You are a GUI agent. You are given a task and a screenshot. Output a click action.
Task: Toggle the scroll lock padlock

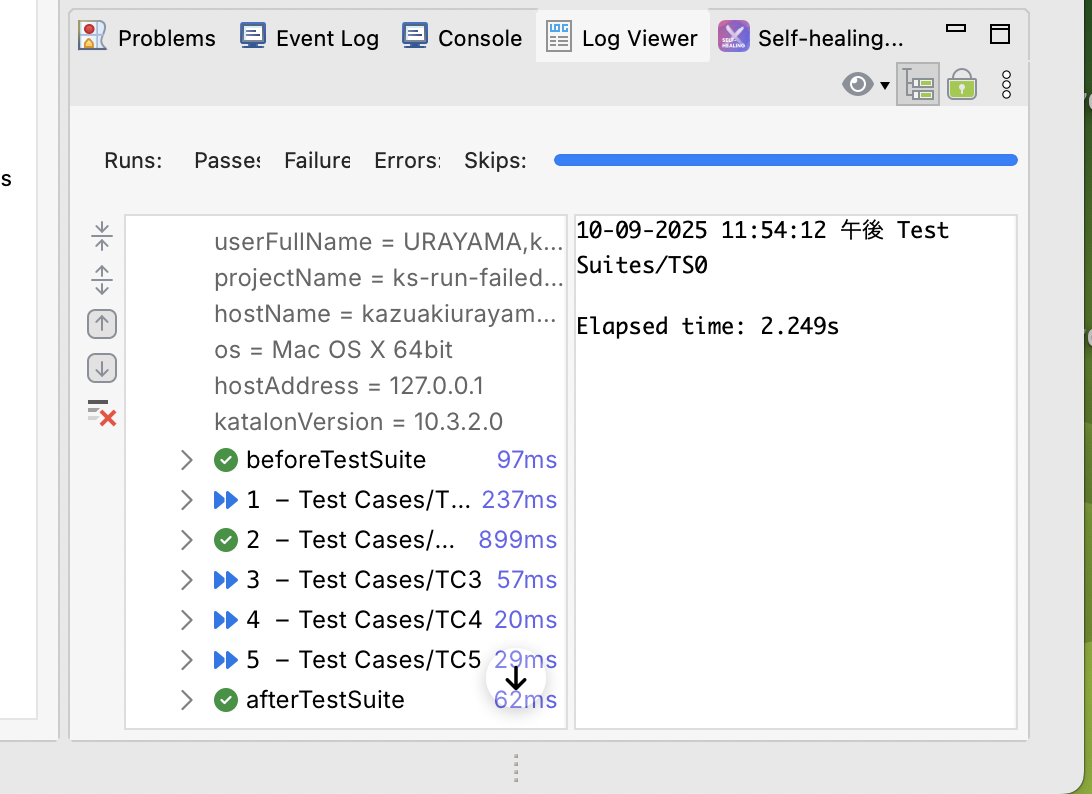[x=962, y=85]
